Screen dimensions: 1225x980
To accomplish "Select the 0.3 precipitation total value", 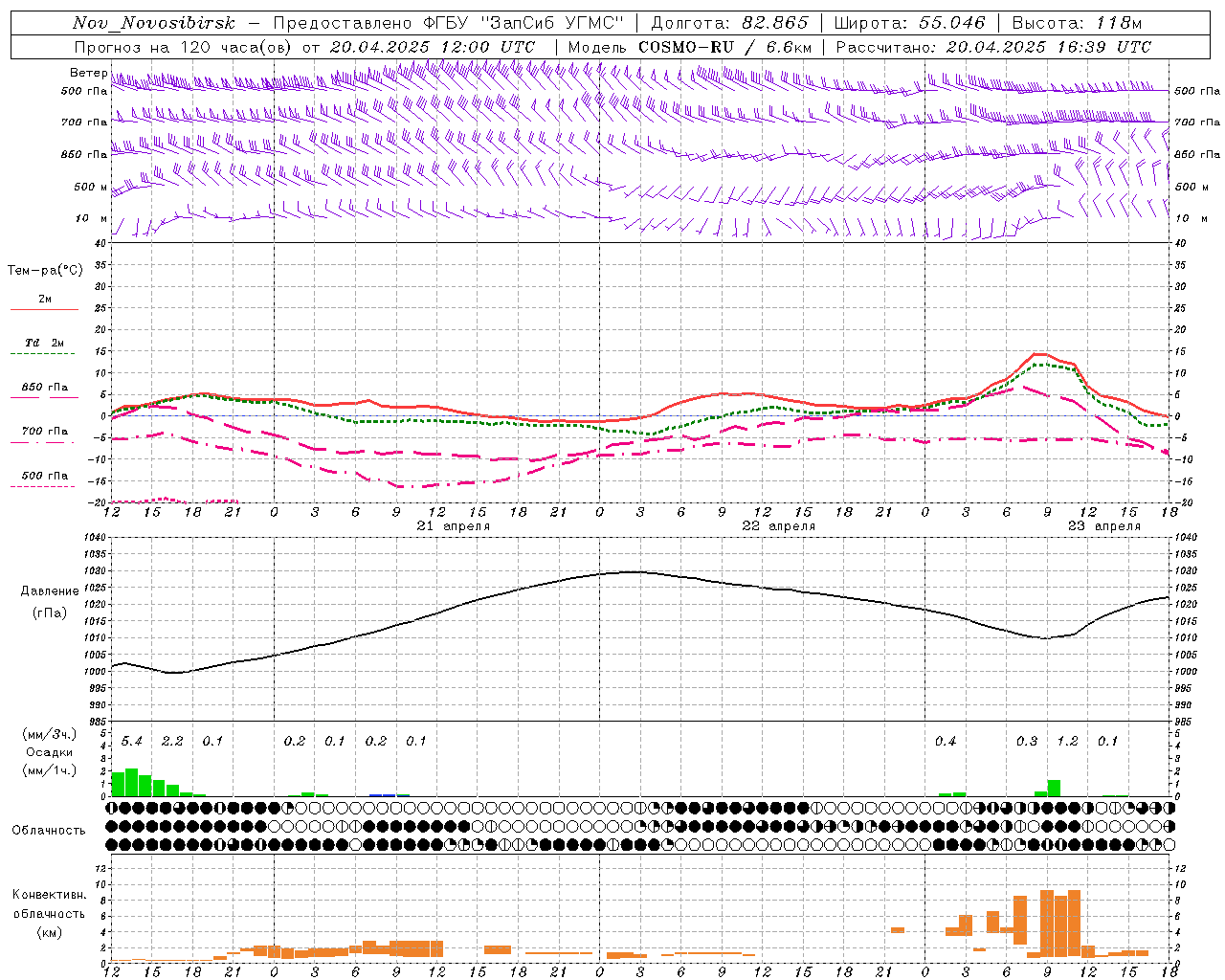I will (1027, 742).
